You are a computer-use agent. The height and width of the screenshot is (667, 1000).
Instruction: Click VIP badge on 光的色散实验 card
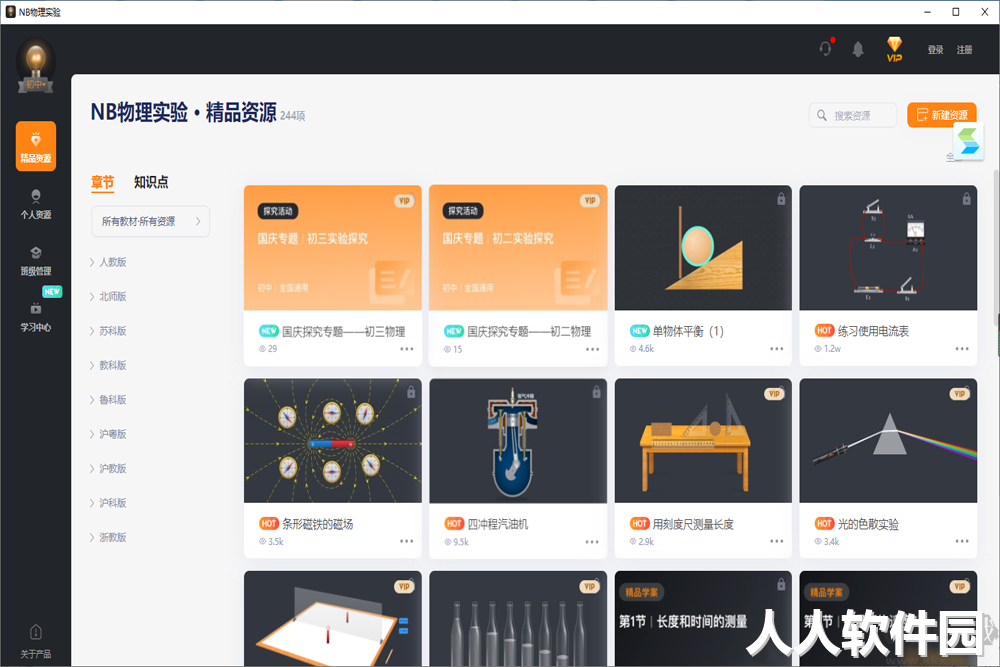point(960,394)
